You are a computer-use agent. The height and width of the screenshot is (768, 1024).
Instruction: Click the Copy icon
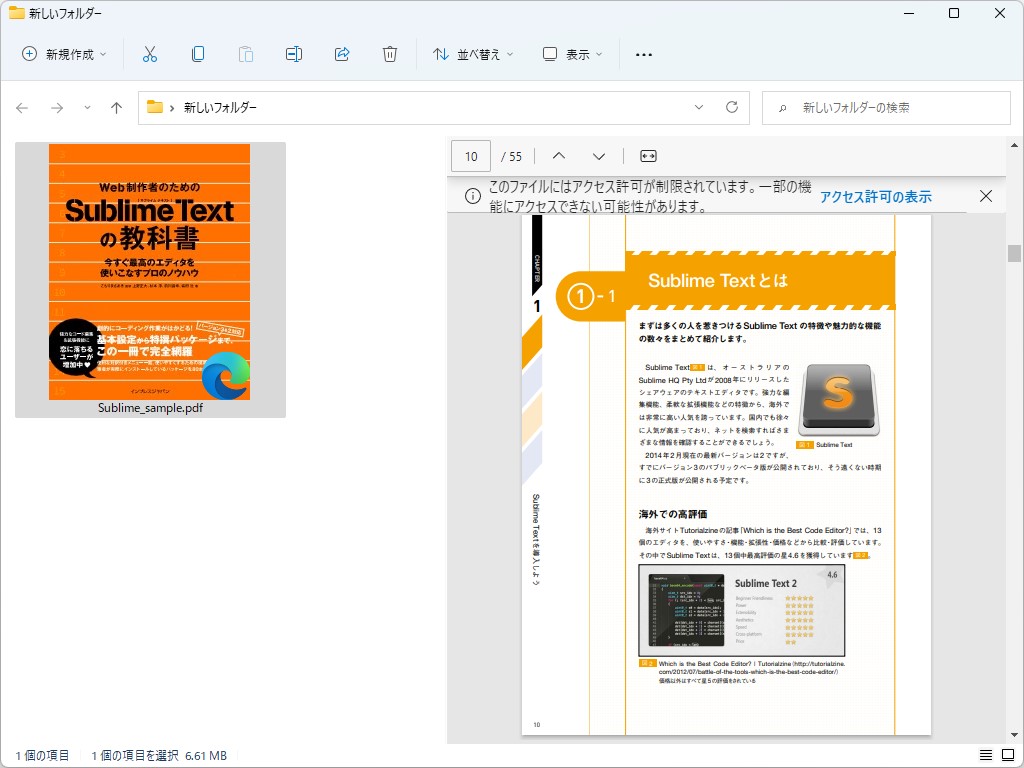(x=198, y=54)
